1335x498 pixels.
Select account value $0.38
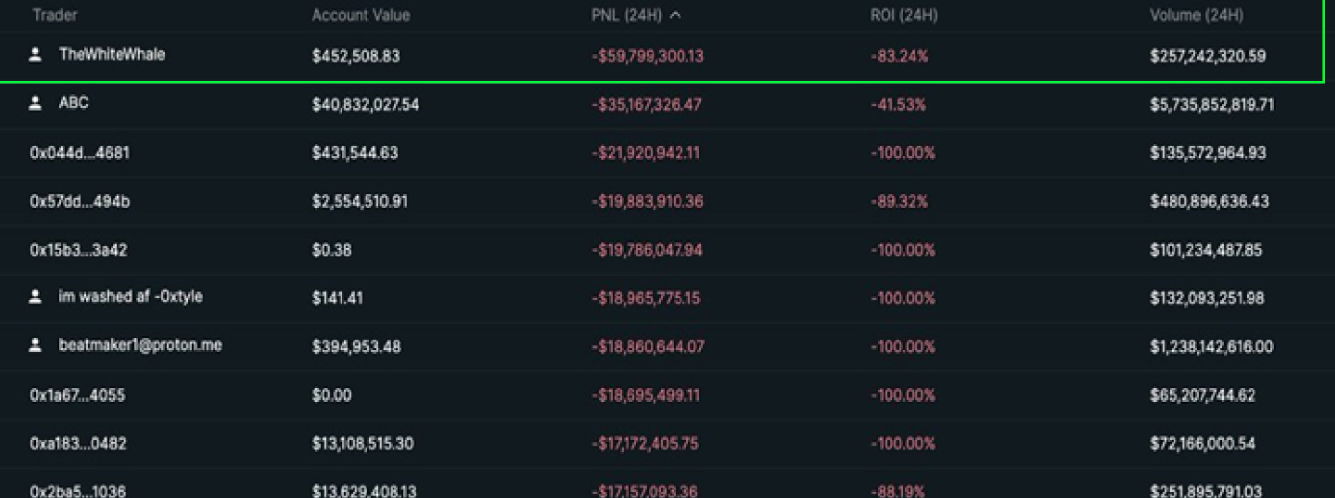point(332,250)
